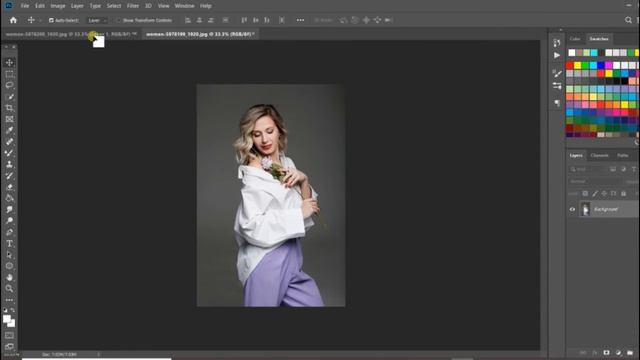
Task: Select the Lasso tool
Action: [9, 85]
